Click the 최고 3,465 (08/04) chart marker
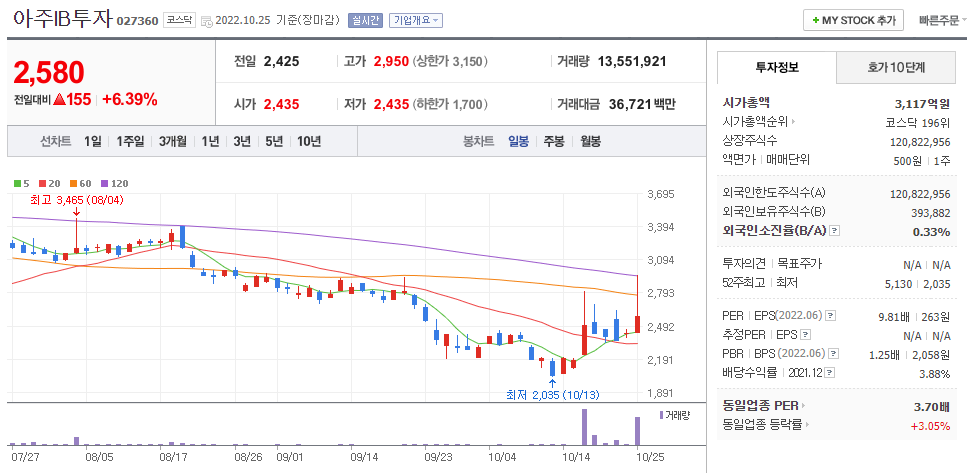The width and height of the screenshot is (968, 473). [x=75, y=200]
